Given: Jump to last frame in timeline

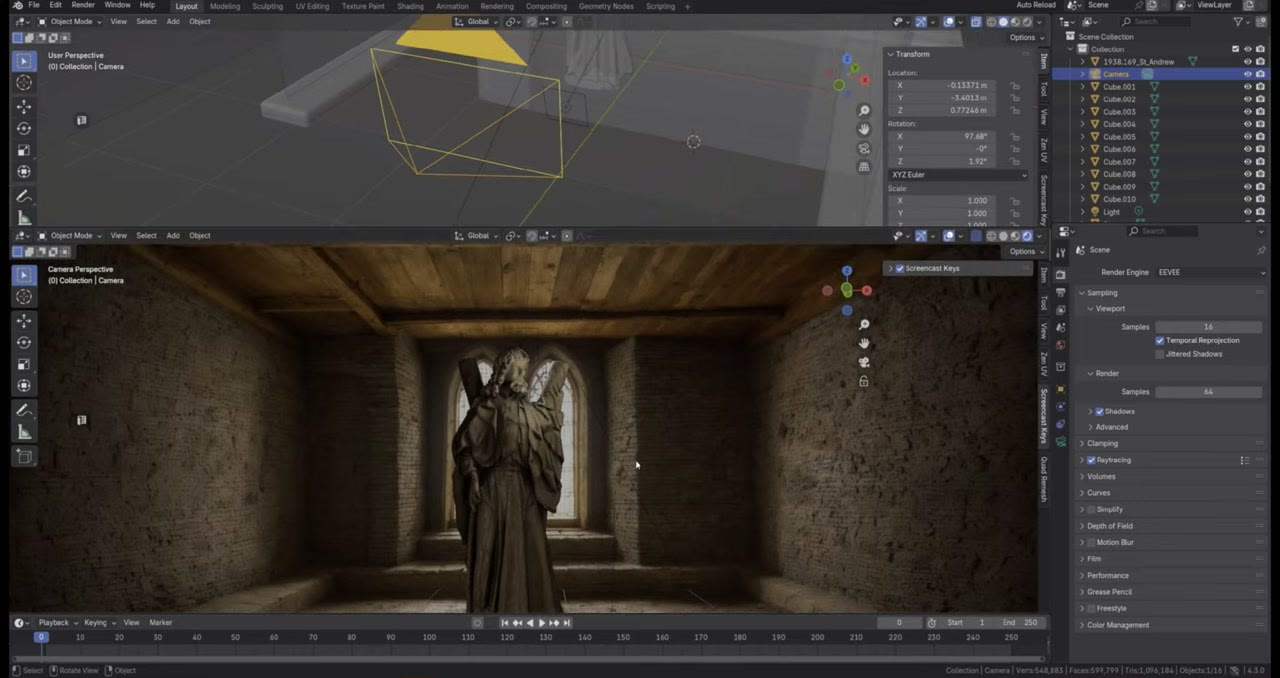Looking at the screenshot, I should pos(567,623).
